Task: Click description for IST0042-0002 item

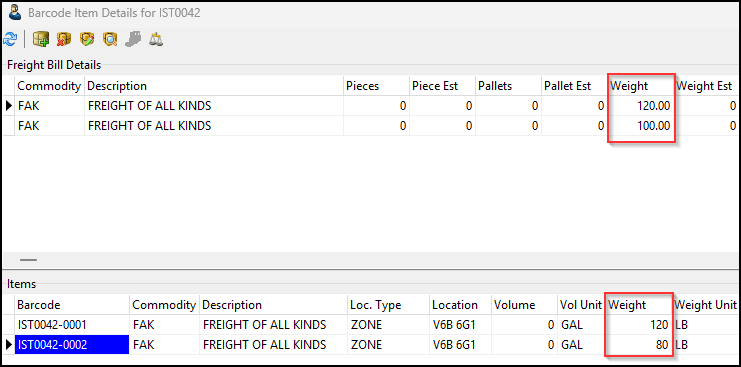Action: (x=273, y=344)
